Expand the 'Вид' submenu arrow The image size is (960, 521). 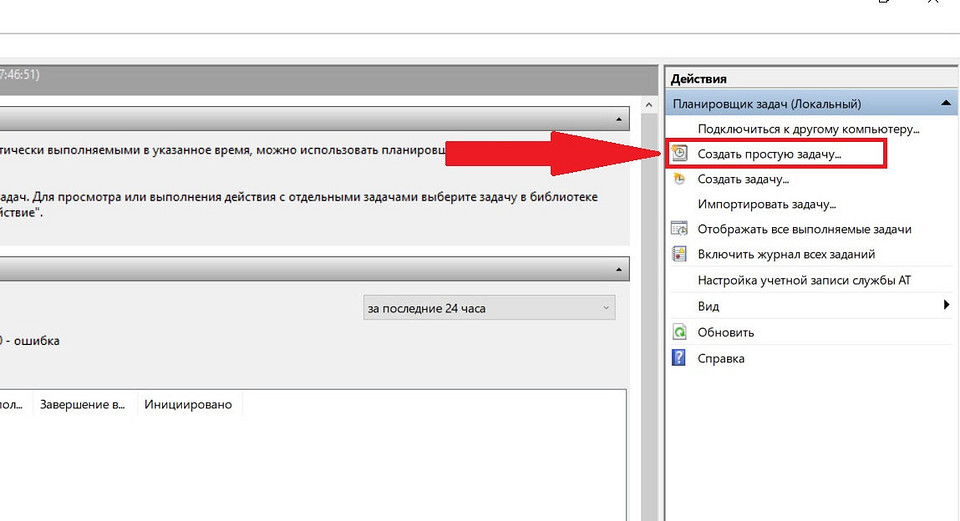point(946,306)
